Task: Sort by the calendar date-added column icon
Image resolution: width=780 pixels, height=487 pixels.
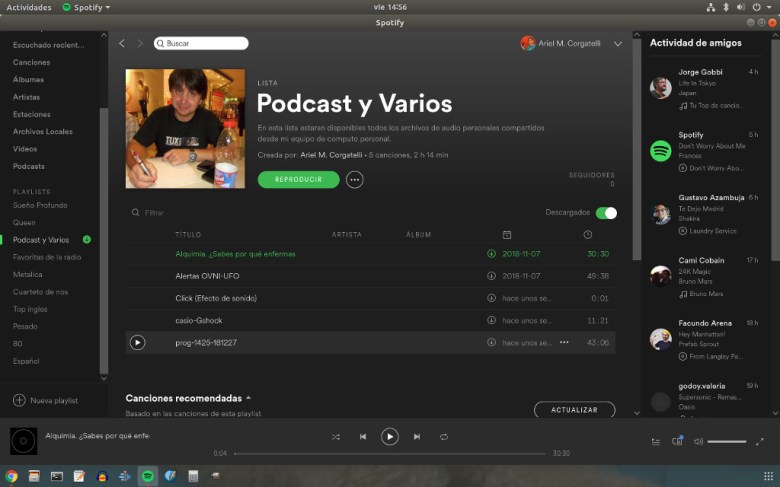Action: coord(507,234)
